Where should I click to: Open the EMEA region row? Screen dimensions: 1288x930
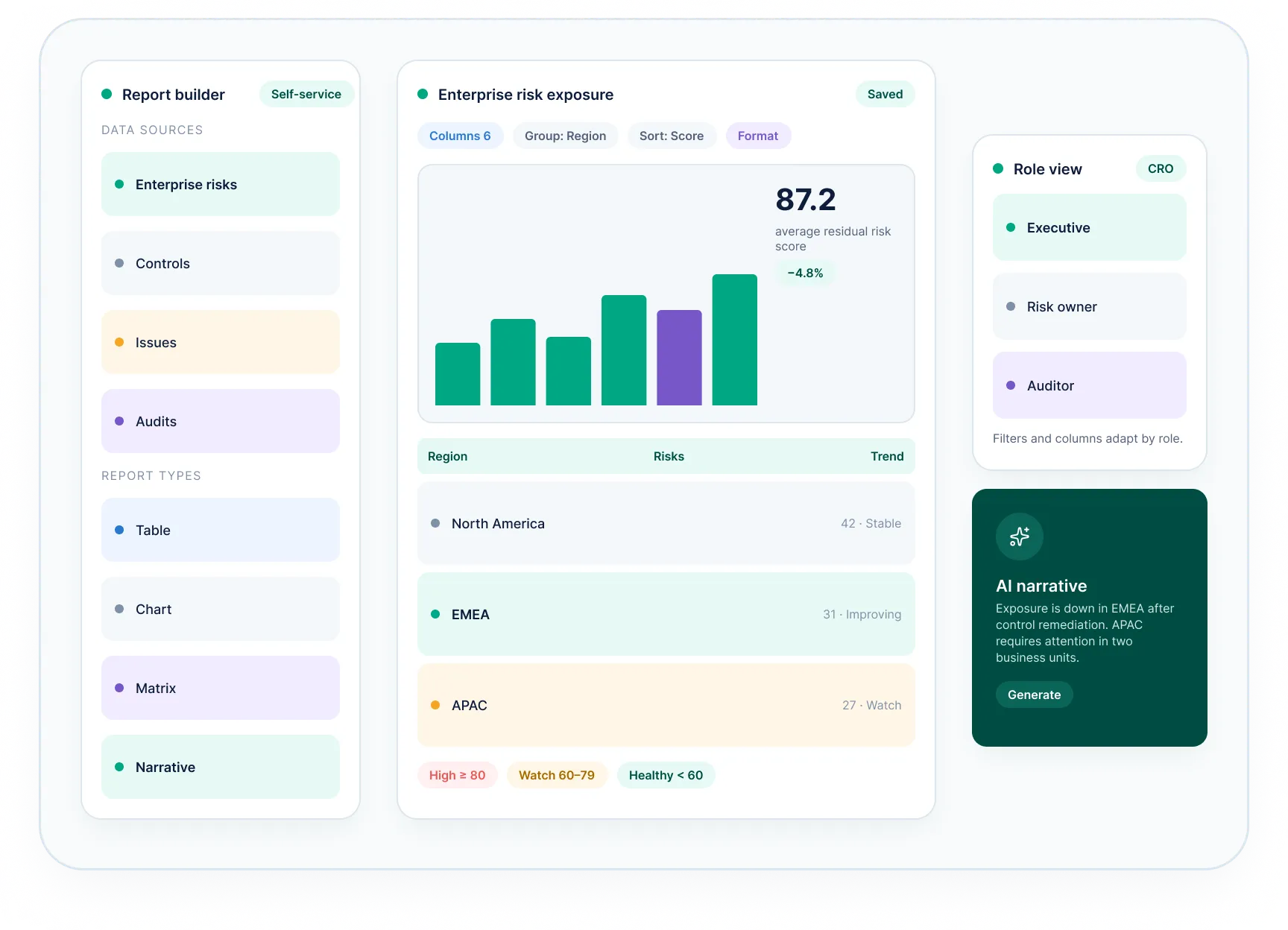[666, 614]
